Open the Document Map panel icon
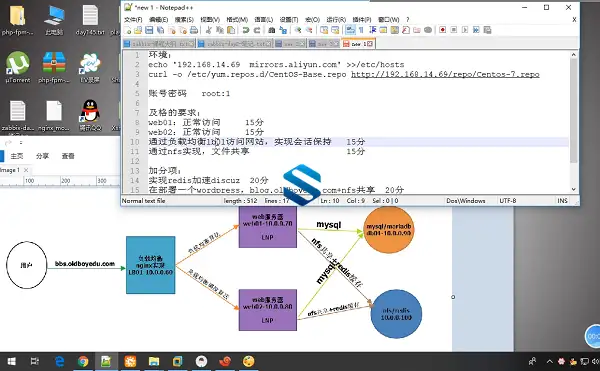 [395, 30]
